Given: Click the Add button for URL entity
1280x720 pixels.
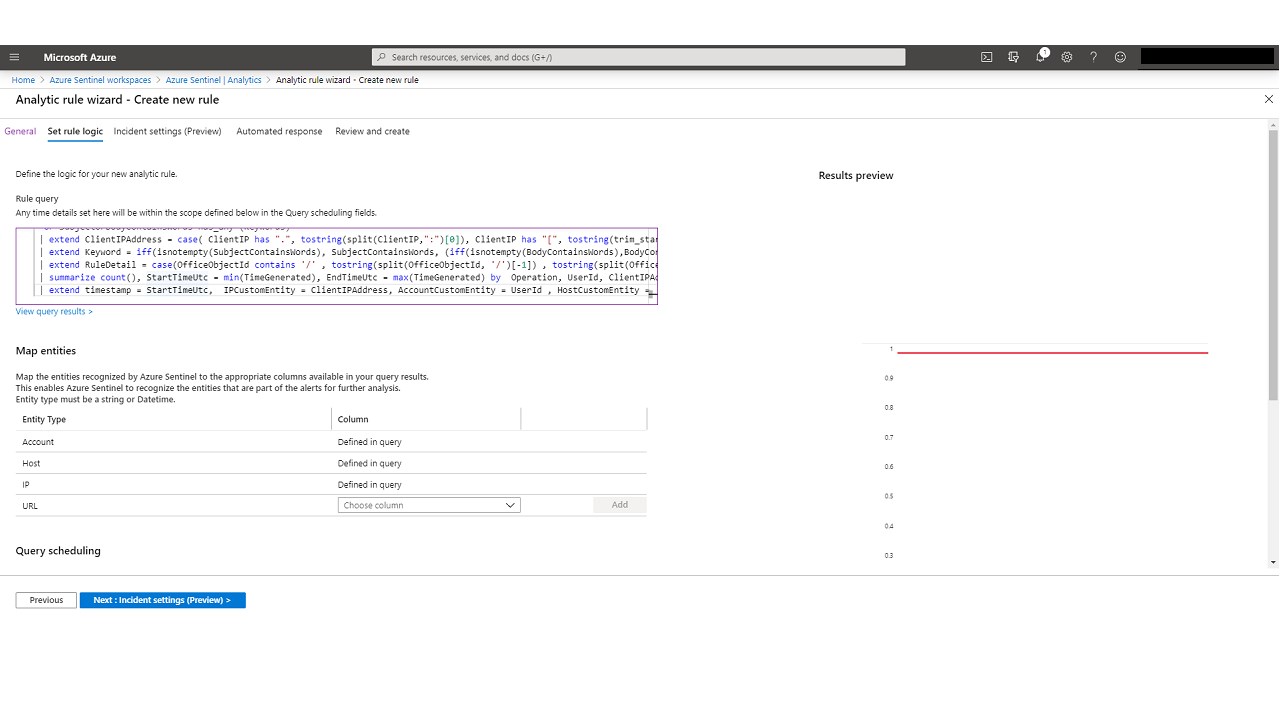Looking at the screenshot, I should coord(619,505).
